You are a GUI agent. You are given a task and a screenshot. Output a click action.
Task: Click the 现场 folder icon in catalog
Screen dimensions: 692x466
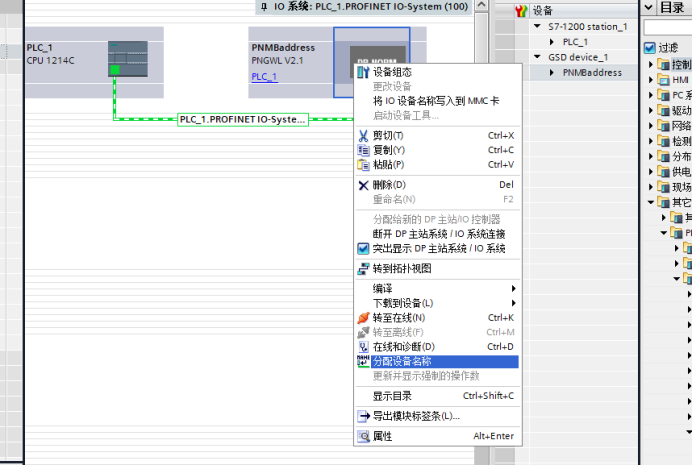[663, 187]
